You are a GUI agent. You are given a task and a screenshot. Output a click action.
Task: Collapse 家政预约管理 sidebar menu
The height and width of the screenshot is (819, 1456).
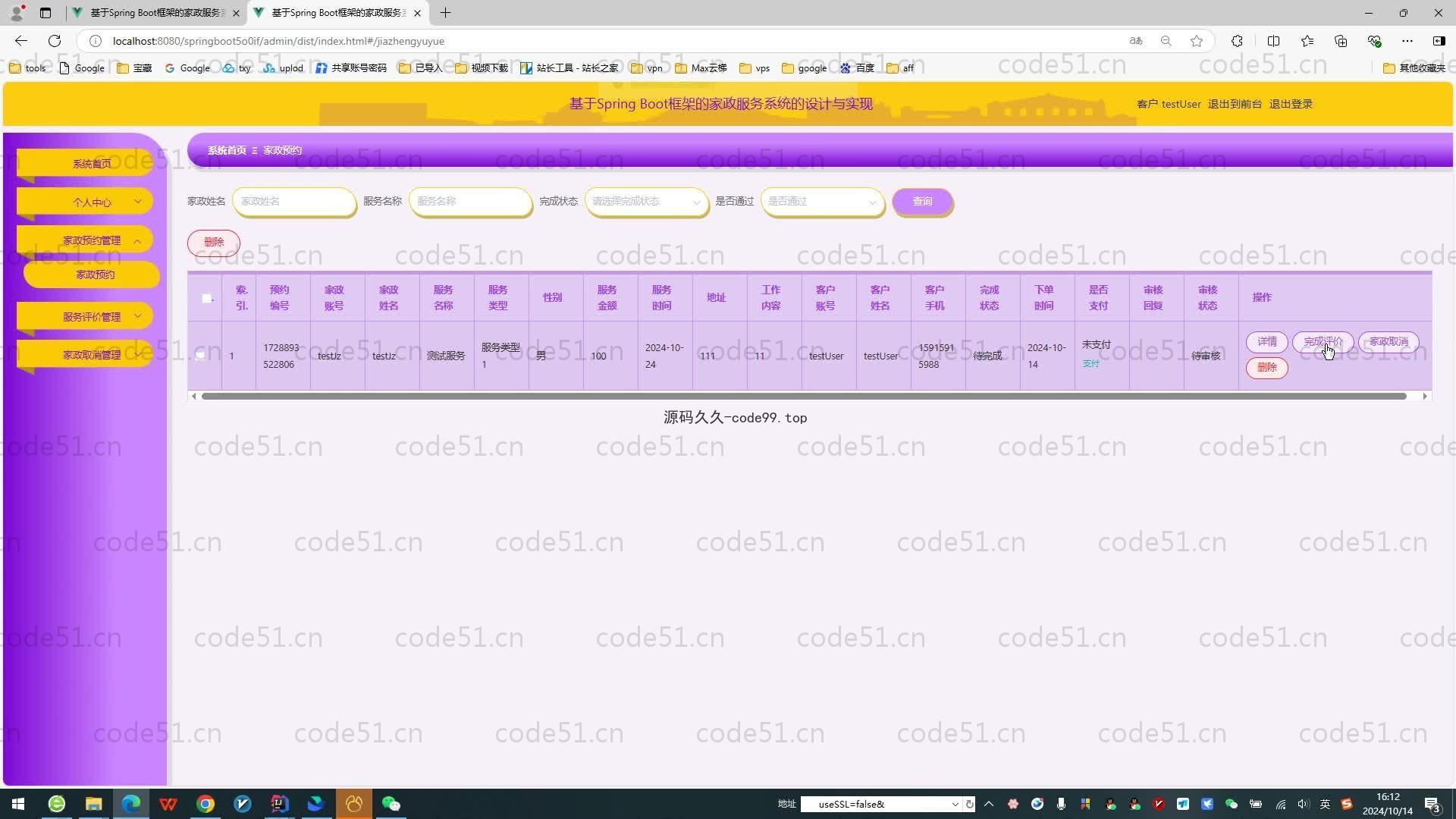pos(85,240)
